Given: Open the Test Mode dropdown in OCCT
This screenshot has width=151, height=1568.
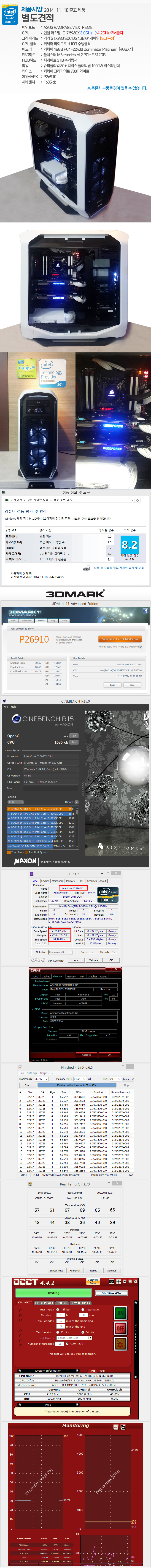Looking at the screenshot, I should pyautogui.click(x=74, y=1337).
